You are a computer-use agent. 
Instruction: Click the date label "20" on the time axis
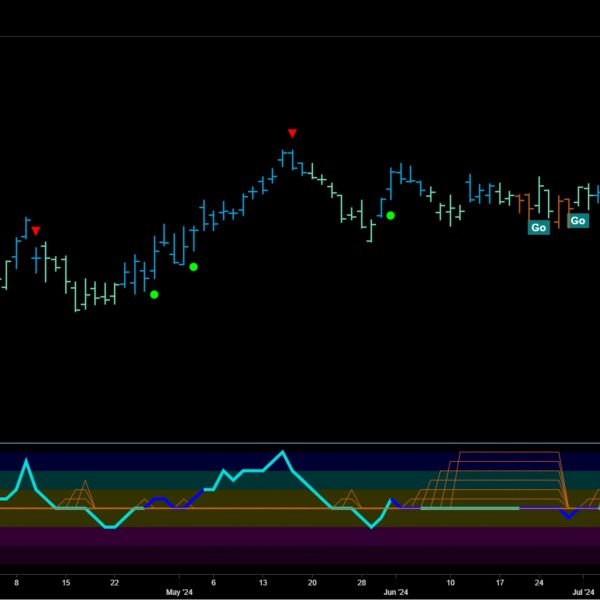click(x=312, y=583)
